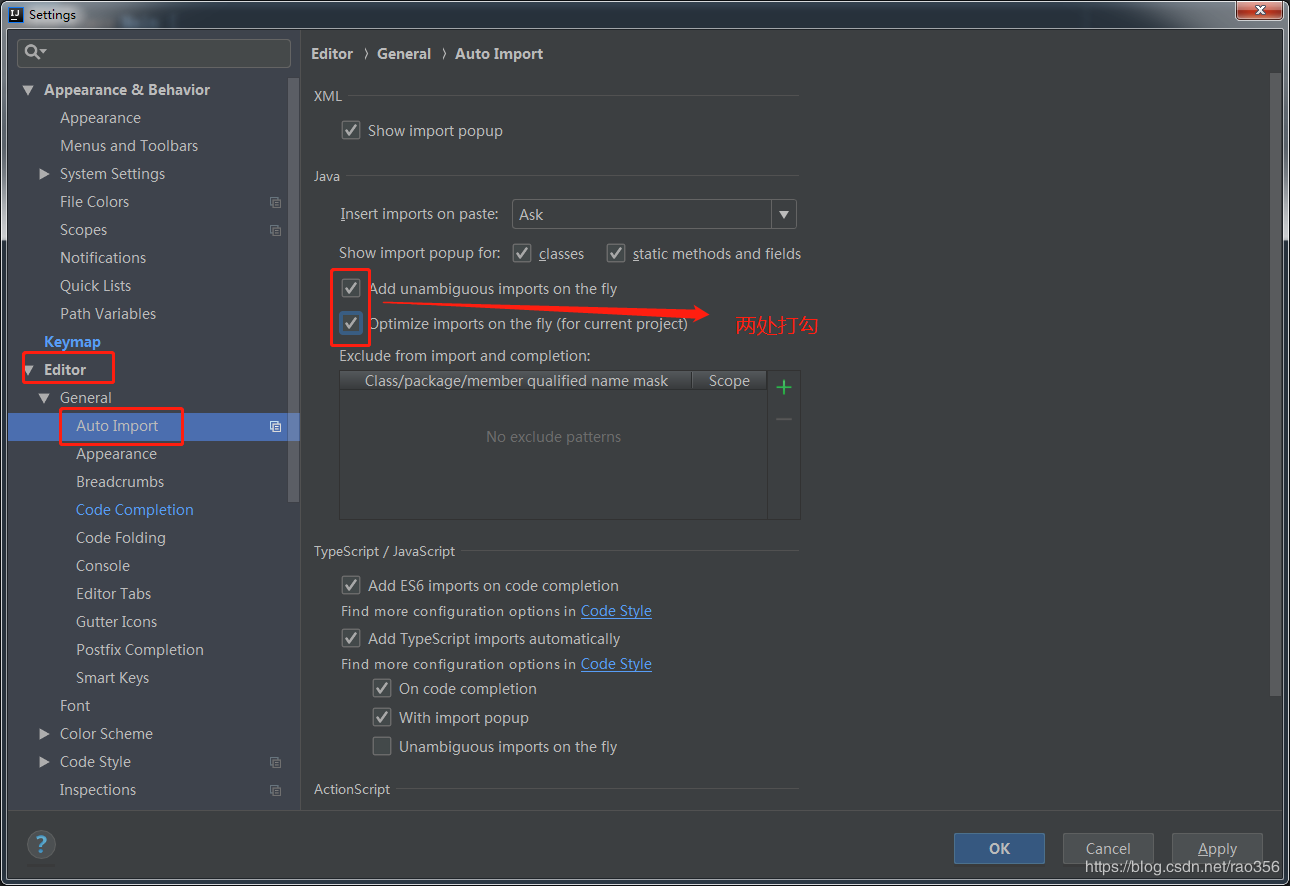Click the project-level icon beside Scopes
This screenshot has width=1290, height=886.
point(276,230)
